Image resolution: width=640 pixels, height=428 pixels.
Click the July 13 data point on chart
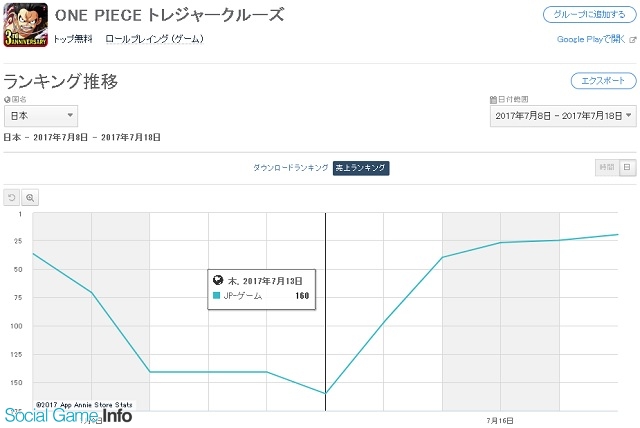click(x=325, y=394)
